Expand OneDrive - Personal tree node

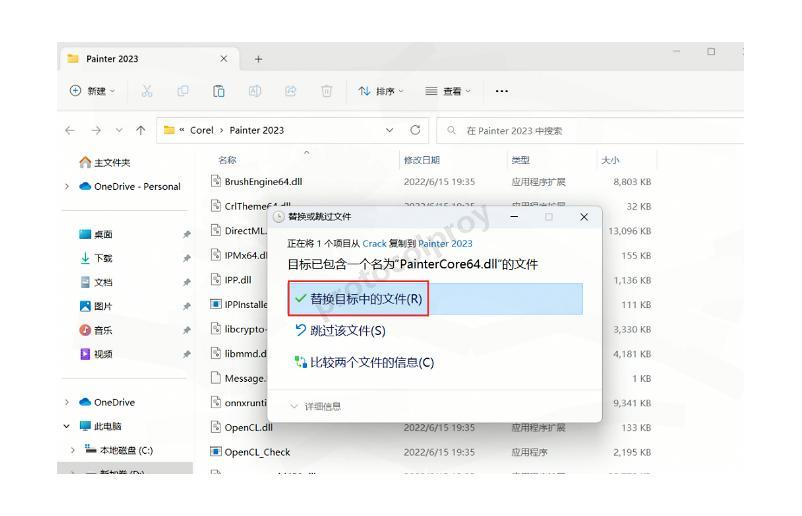pos(67,187)
